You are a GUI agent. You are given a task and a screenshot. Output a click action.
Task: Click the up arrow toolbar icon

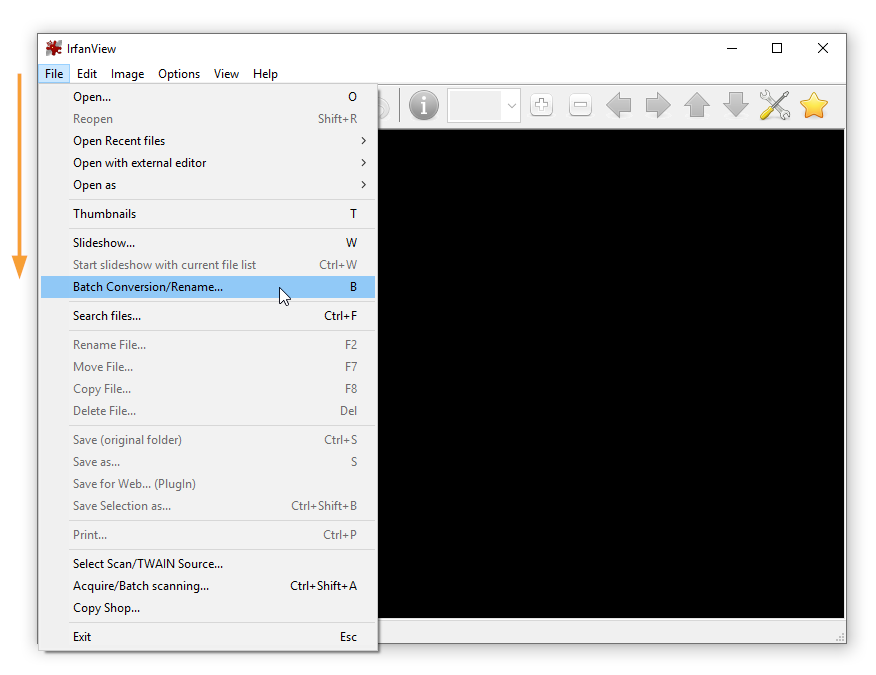tap(697, 105)
